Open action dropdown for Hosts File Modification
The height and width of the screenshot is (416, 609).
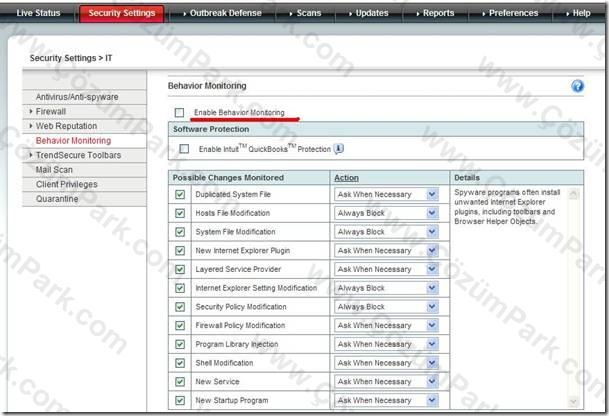click(386, 213)
